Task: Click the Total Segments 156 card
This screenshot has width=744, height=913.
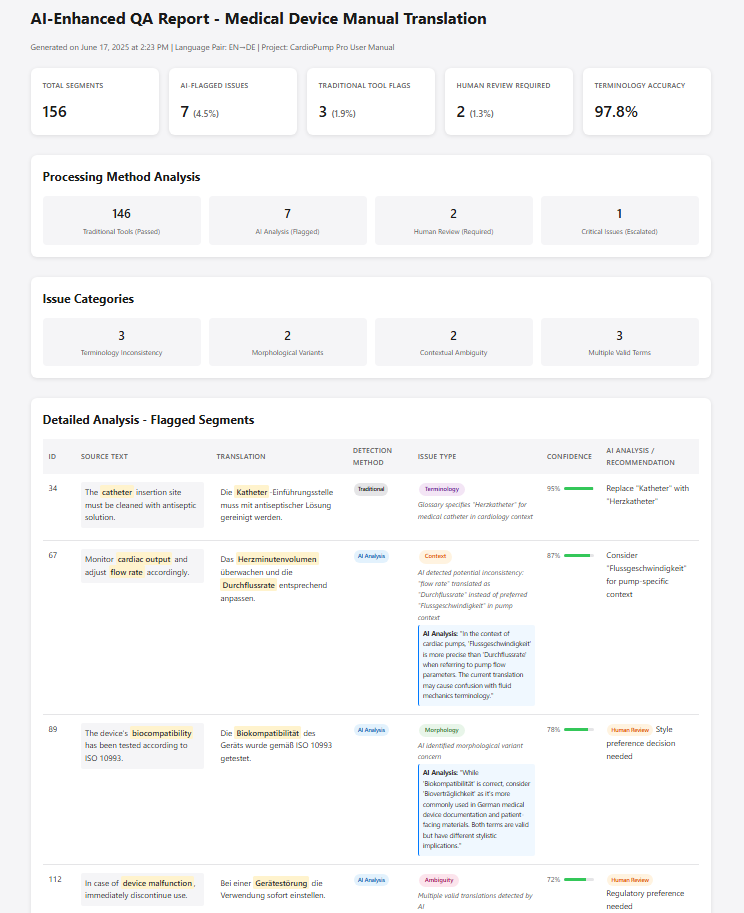Action: point(95,101)
